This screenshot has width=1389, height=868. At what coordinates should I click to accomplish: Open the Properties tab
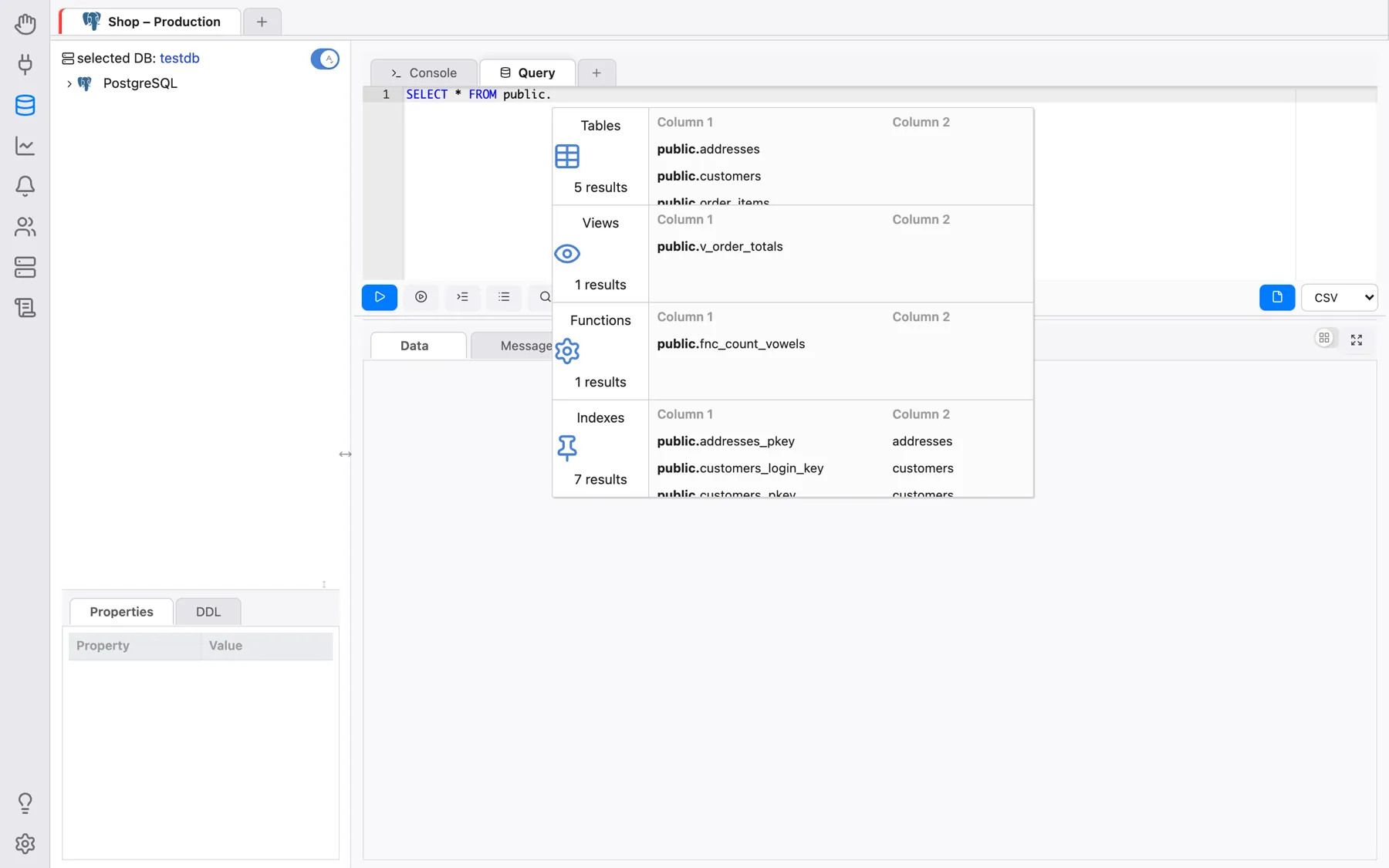[x=121, y=612]
